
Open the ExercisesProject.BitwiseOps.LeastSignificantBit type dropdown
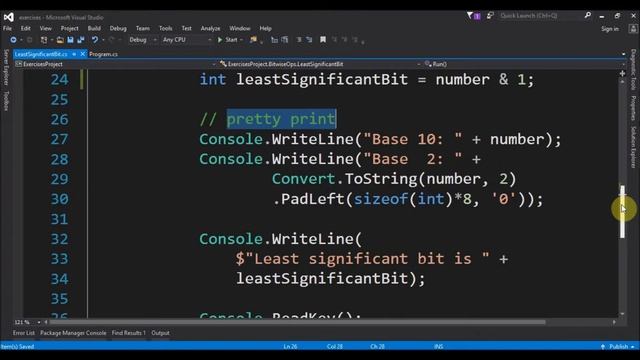pyautogui.click(x=320, y=64)
